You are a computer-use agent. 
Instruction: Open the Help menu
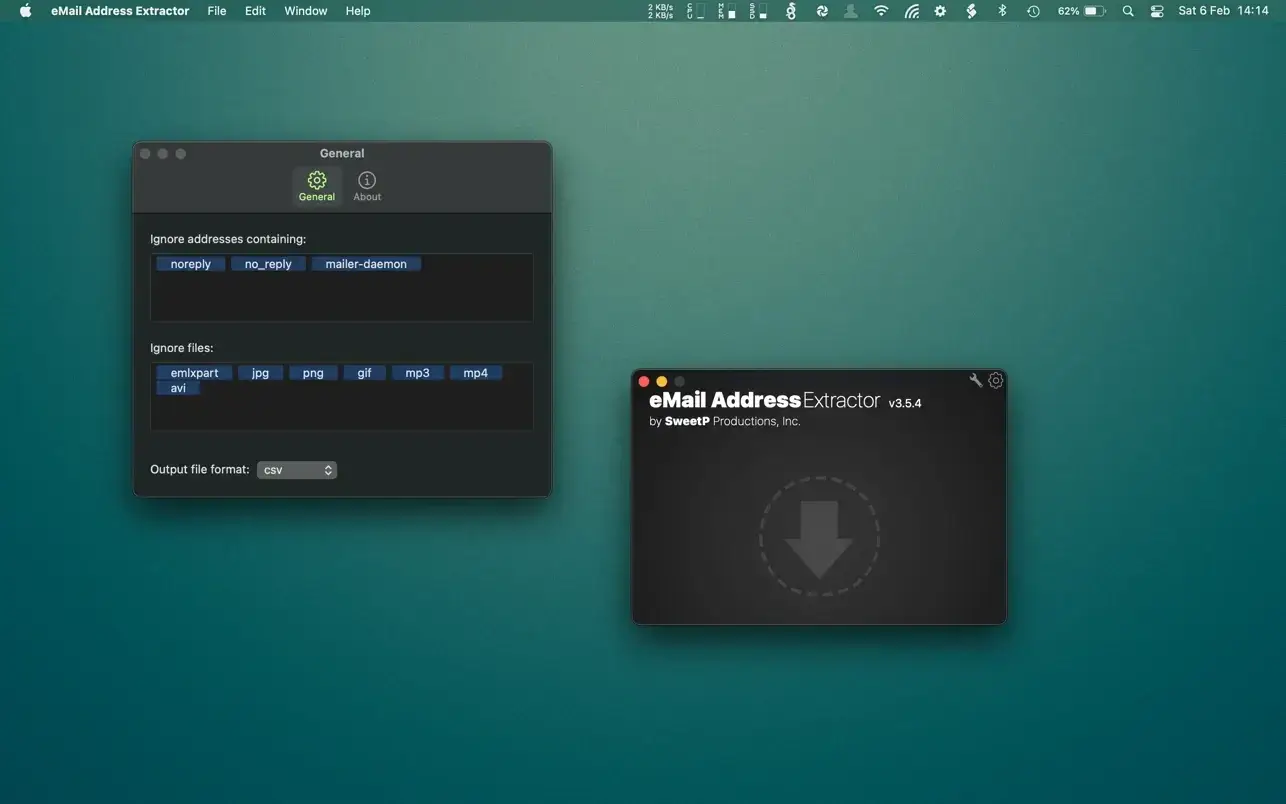[358, 11]
